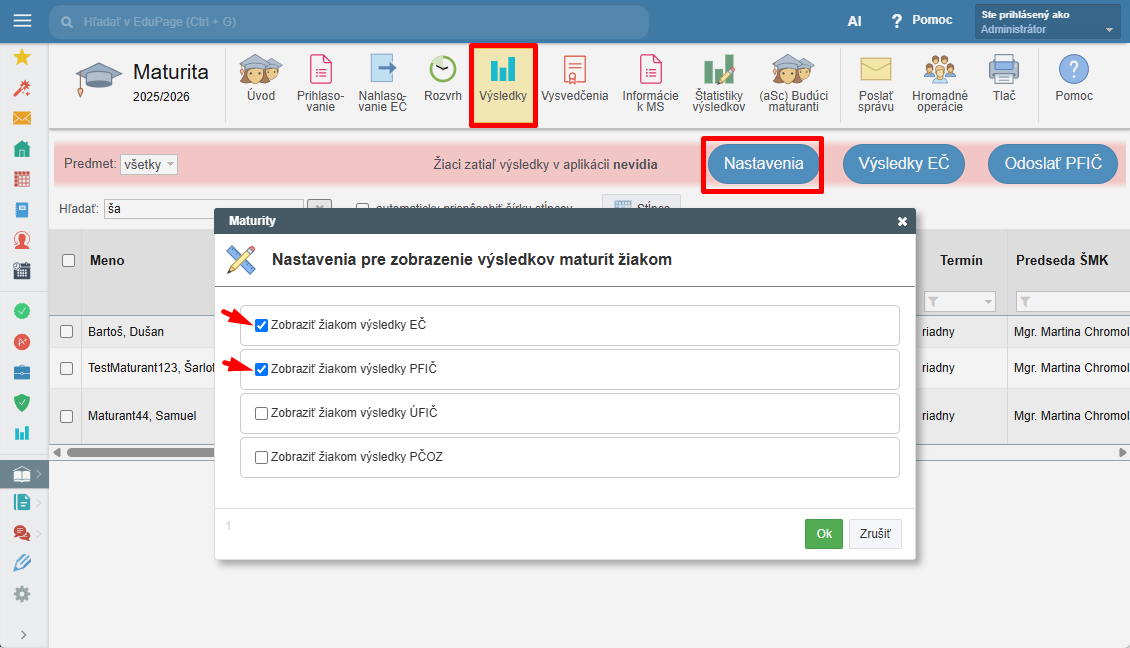Expand the sidebar with bottom chevron
1130x648 pixels.
tap(23, 634)
